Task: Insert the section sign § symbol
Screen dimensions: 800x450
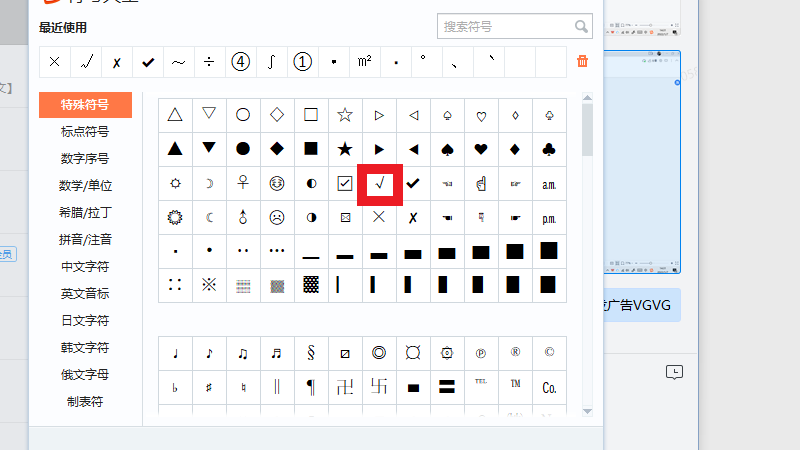Action: 311,353
